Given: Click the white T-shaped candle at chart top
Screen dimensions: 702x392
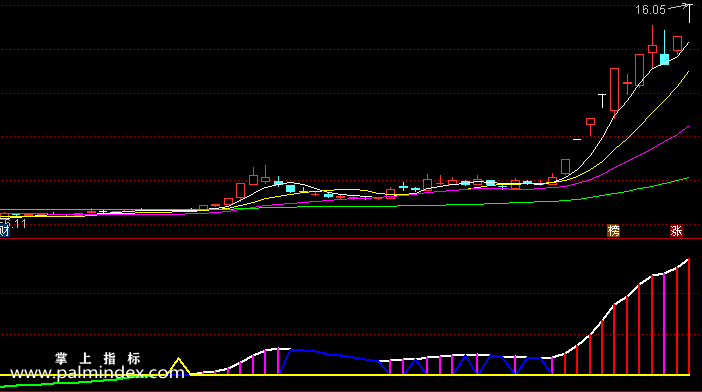Looking at the screenshot, I should tap(689, 13).
